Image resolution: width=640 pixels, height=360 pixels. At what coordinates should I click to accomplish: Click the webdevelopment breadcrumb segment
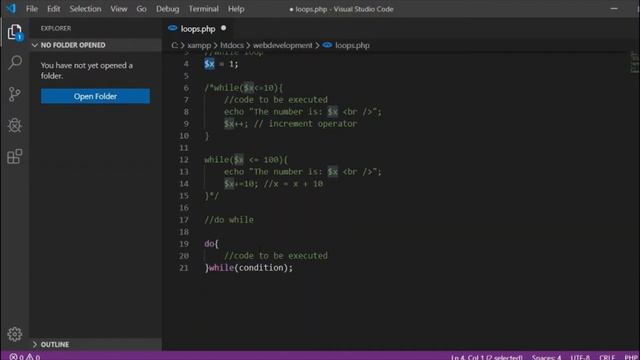tap(282, 45)
